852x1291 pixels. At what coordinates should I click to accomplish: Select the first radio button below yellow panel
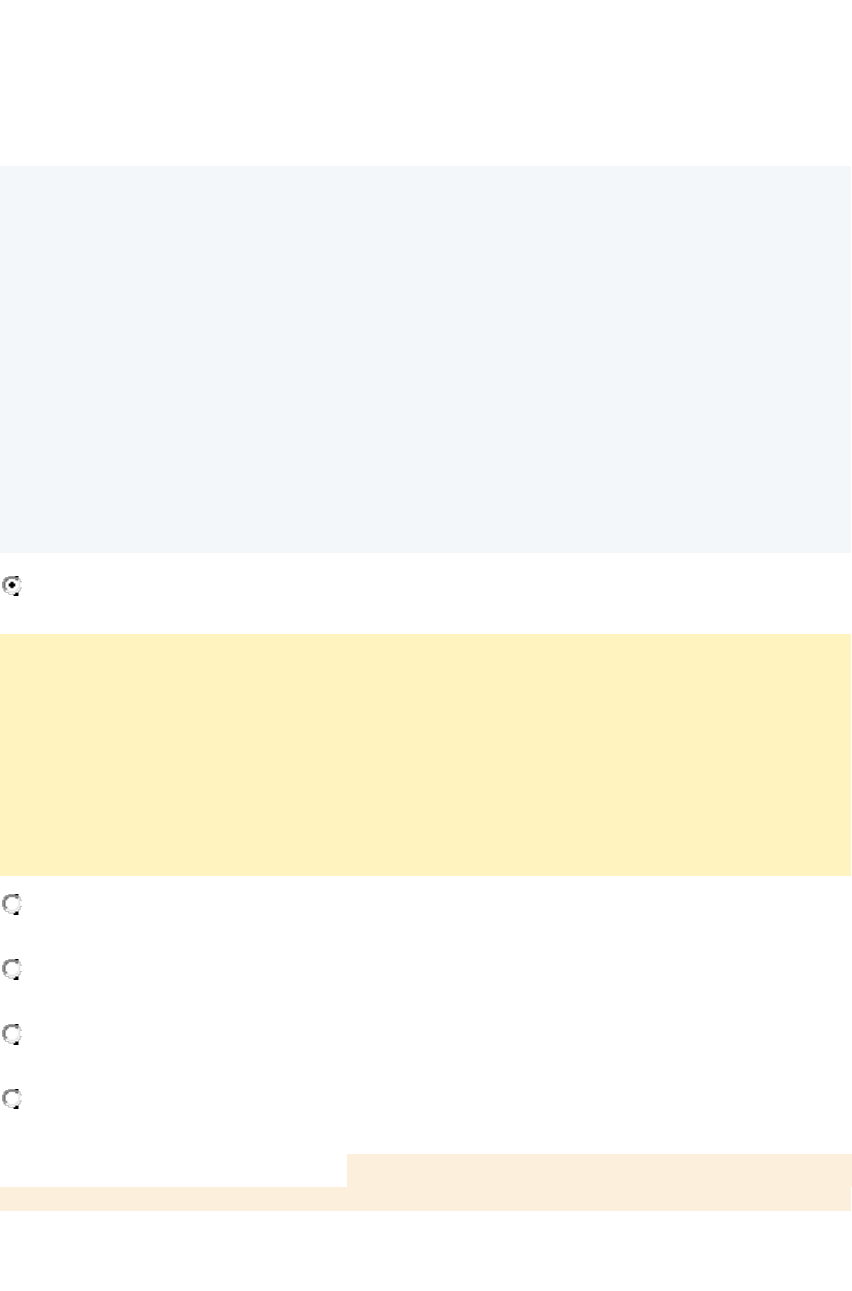13,905
